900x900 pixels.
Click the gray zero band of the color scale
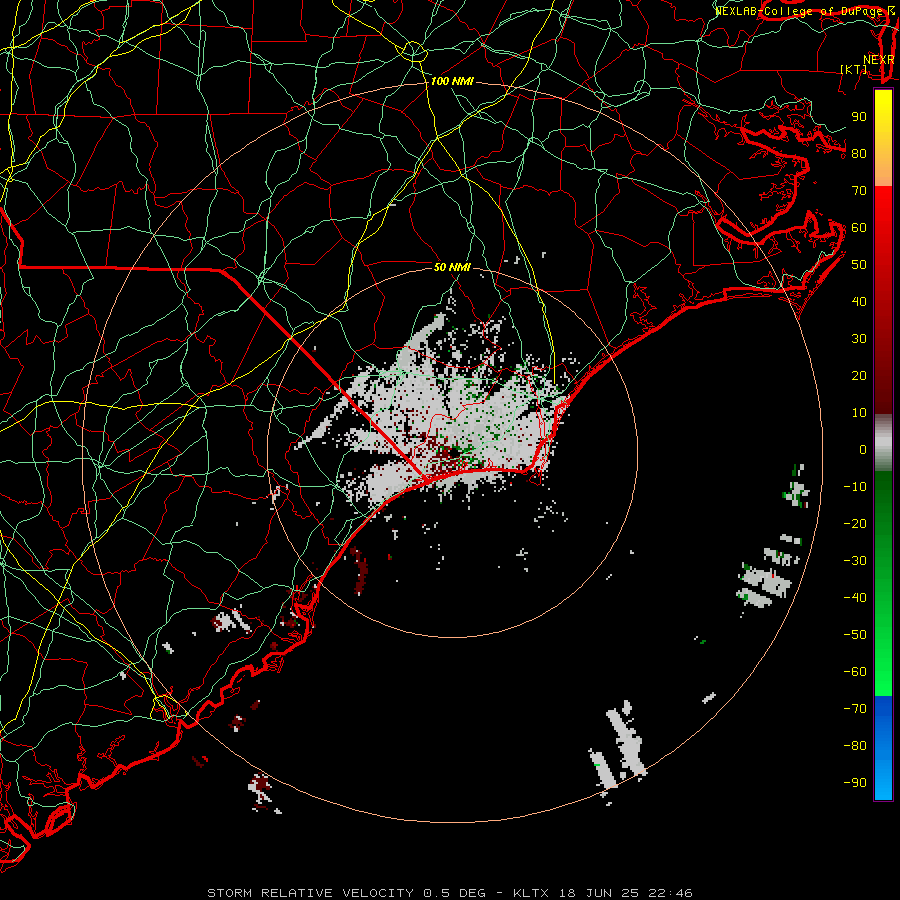point(883,443)
